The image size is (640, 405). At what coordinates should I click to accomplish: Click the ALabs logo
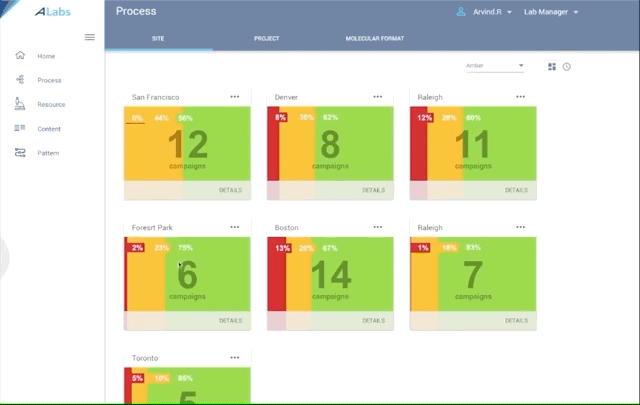[x=53, y=11]
